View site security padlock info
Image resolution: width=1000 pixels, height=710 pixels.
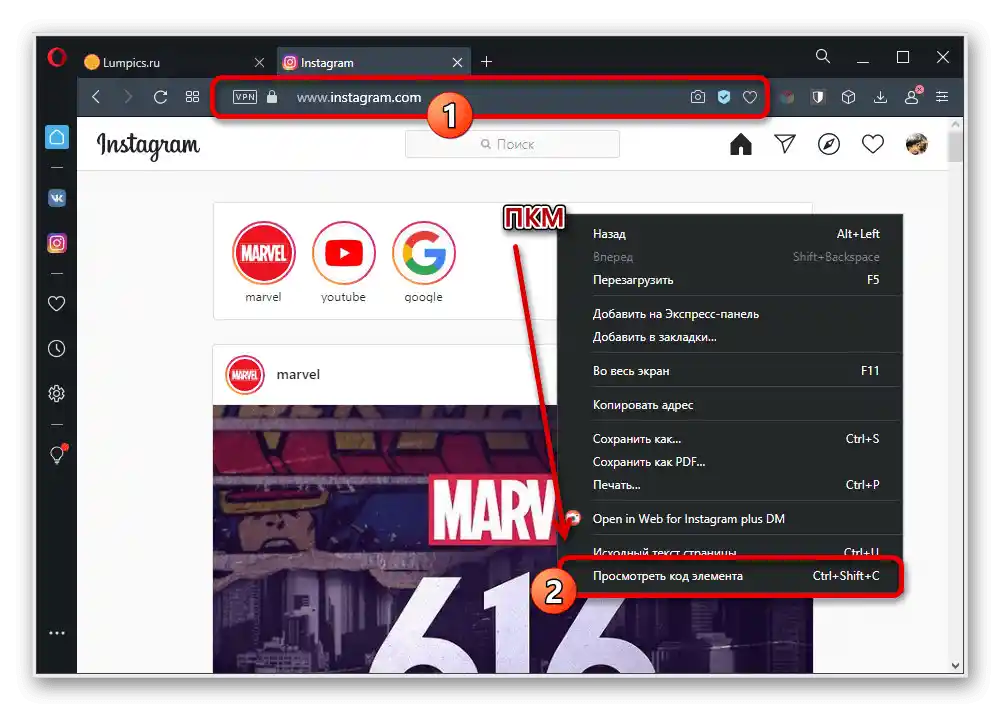[272, 97]
